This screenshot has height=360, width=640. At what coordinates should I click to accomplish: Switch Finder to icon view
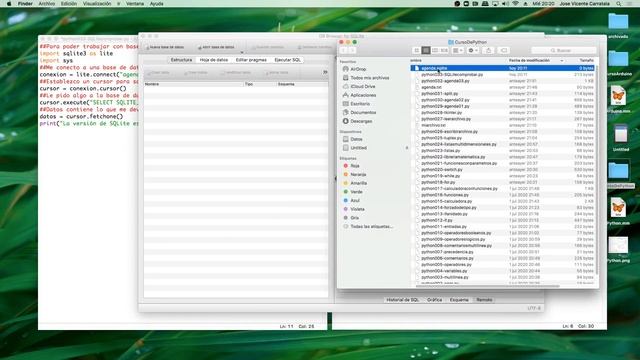416,50
